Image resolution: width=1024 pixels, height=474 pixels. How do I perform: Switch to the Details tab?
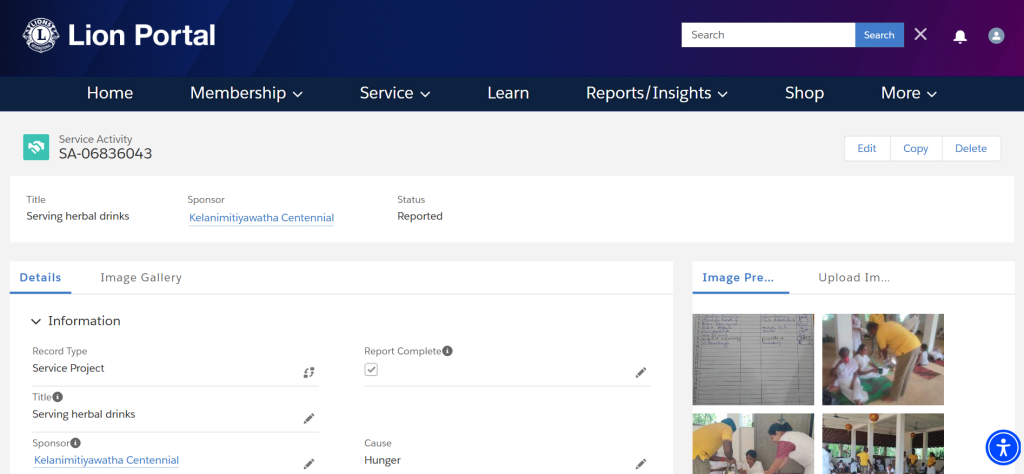tap(40, 277)
